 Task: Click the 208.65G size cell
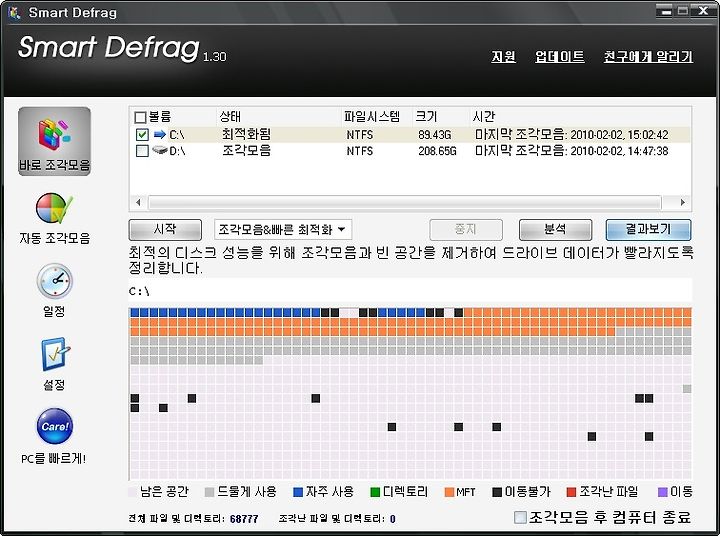437,151
